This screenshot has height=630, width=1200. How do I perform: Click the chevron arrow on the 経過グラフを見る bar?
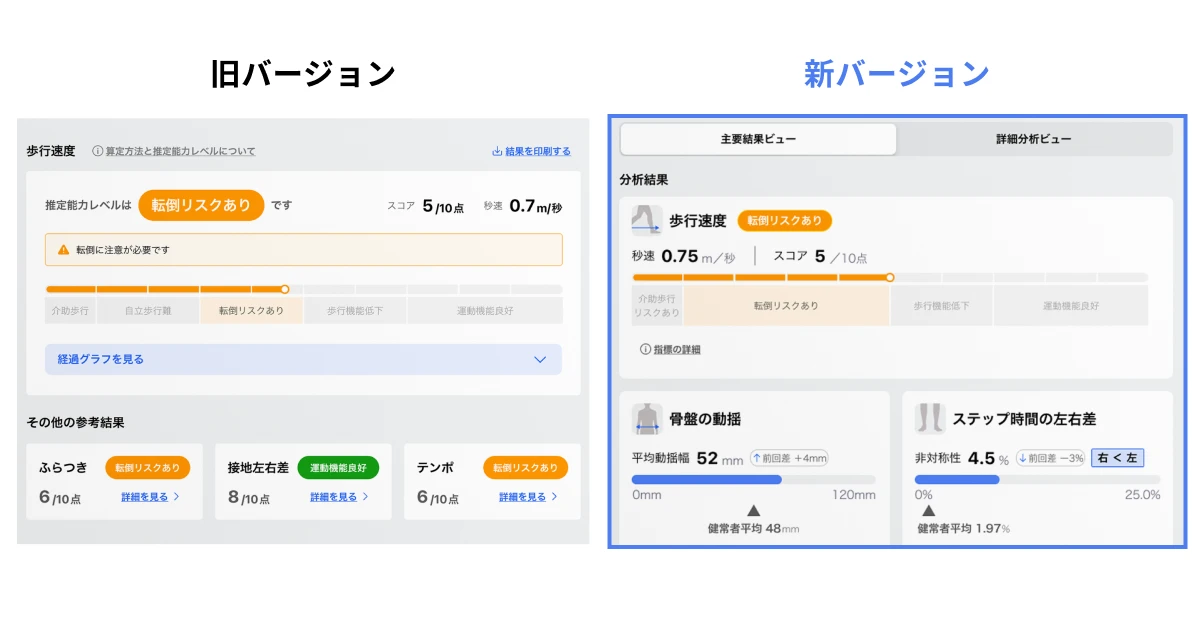(x=540, y=360)
